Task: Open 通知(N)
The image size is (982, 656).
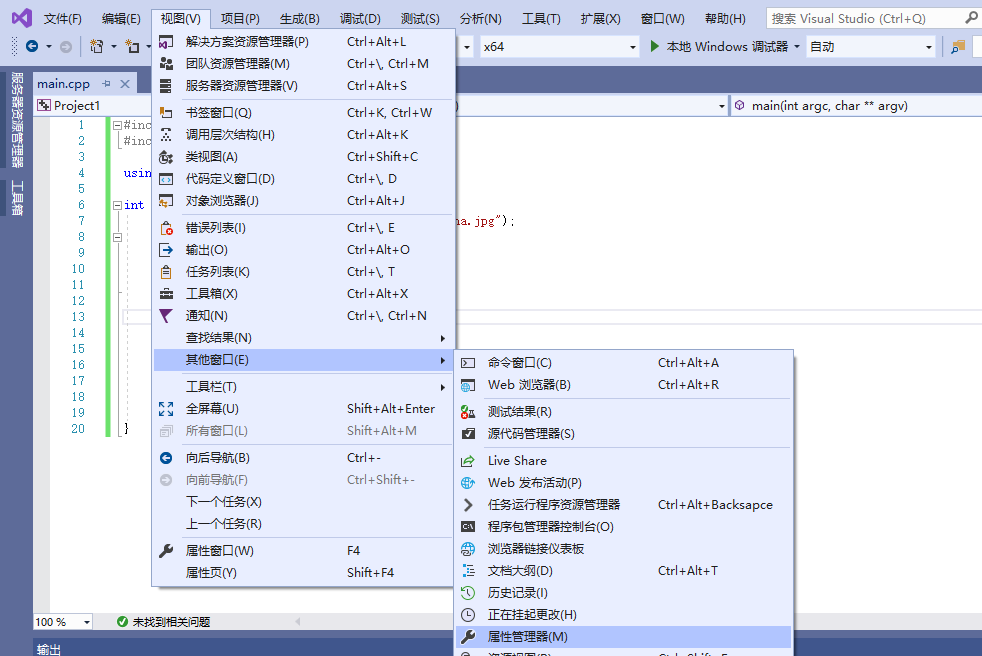Action: pos(303,316)
